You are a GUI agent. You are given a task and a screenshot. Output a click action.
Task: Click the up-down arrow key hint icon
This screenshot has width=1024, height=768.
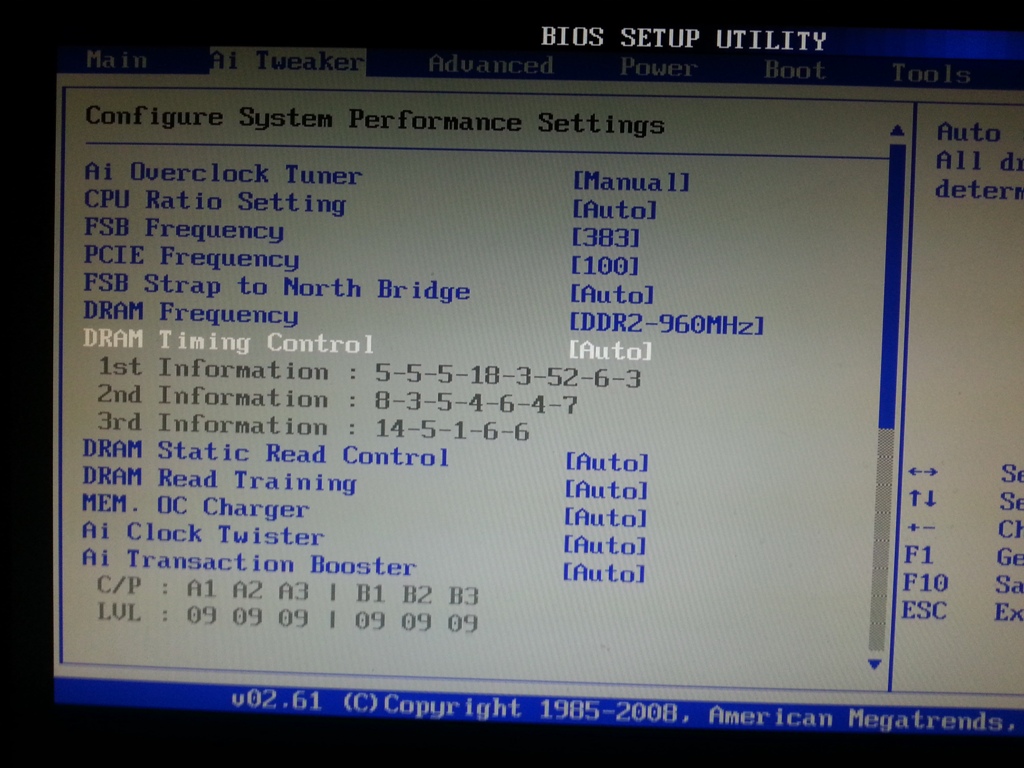[x=922, y=499]
